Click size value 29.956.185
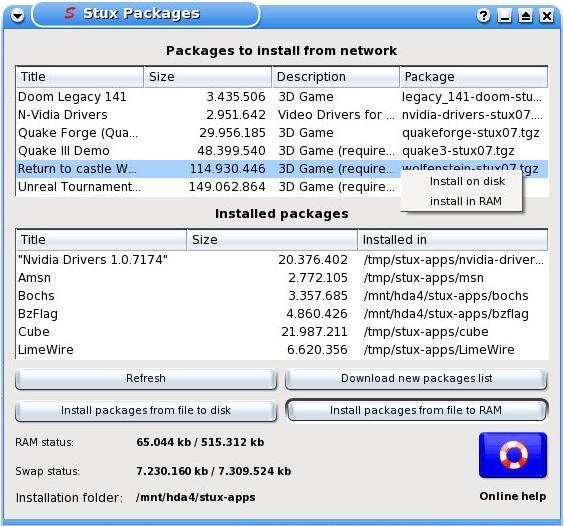The width and height of the screenshot is (564, 527). pyautogui.click(x=232, y=133)
